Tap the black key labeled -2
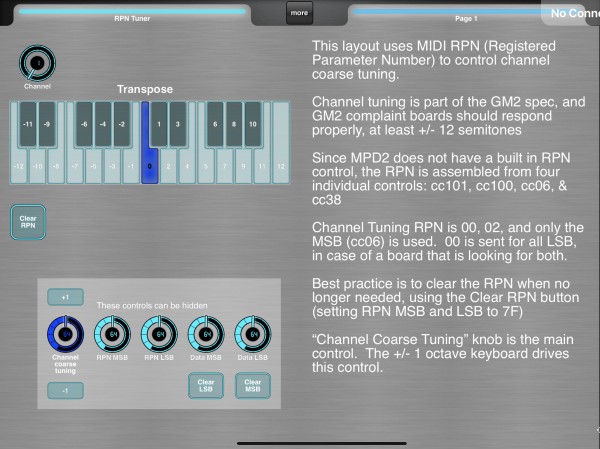 [122, 124]
